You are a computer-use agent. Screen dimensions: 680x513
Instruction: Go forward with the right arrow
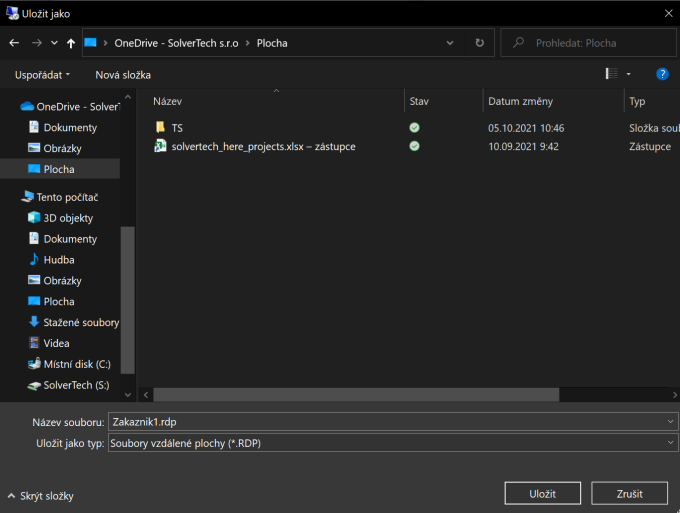pos(37,43)
